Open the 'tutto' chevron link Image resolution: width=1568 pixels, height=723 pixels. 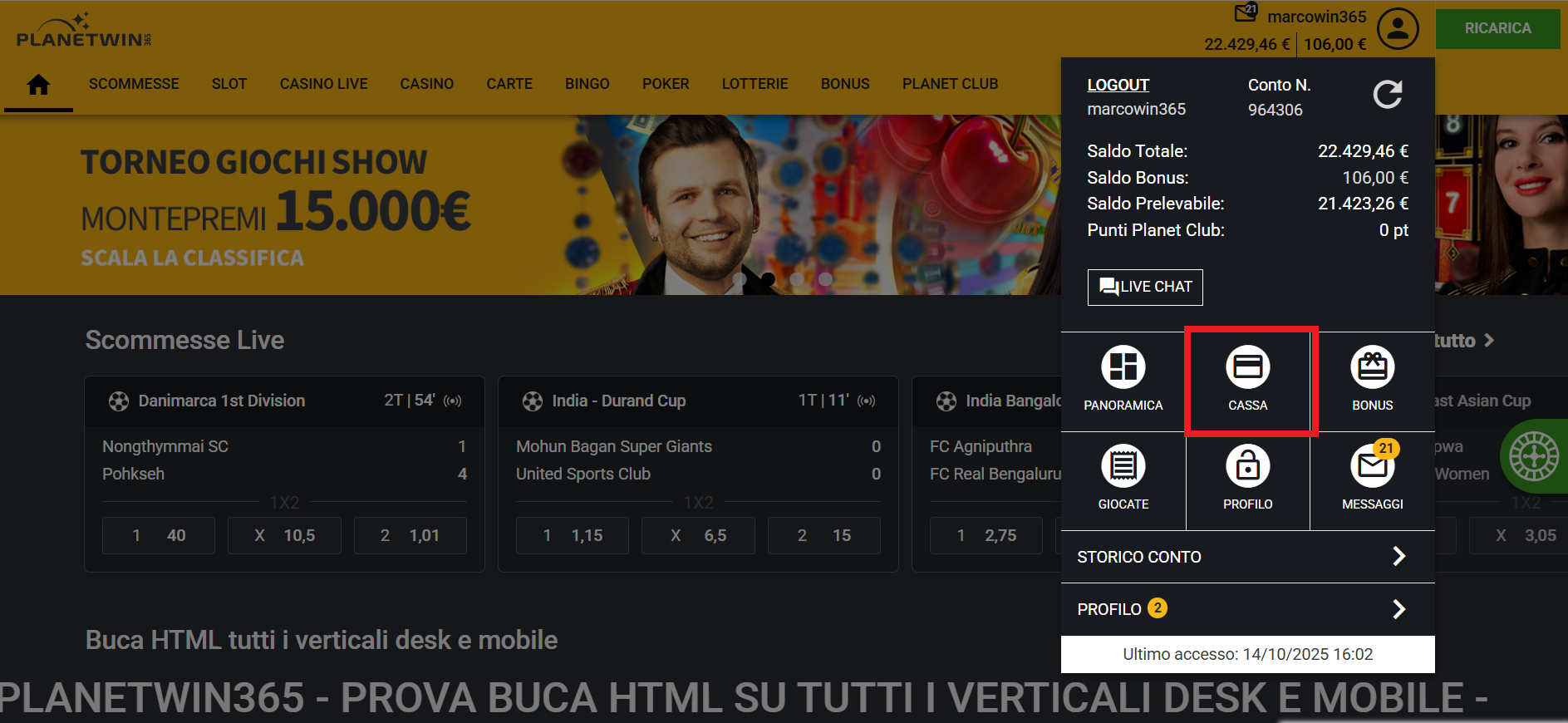[x=1465, y=341]
